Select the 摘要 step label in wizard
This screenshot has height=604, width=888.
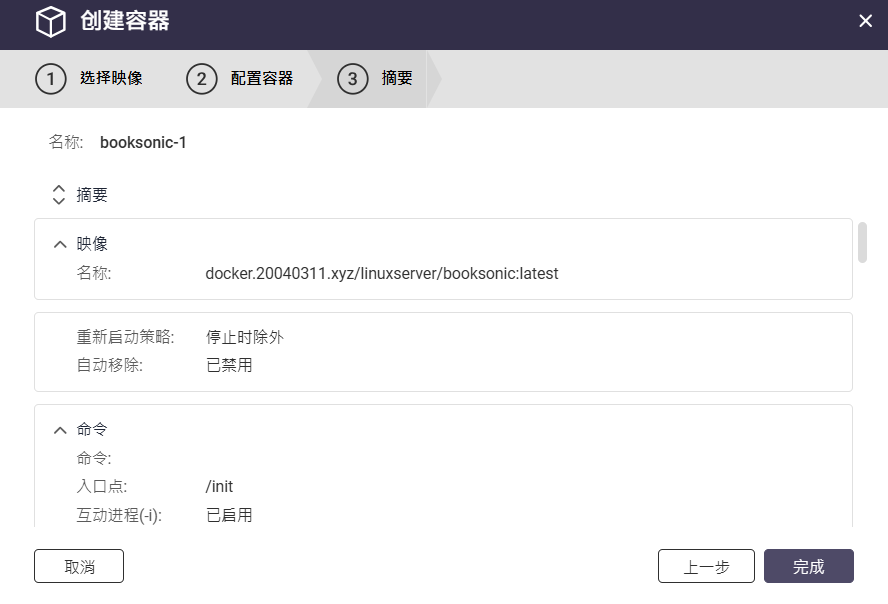point(397,78)
